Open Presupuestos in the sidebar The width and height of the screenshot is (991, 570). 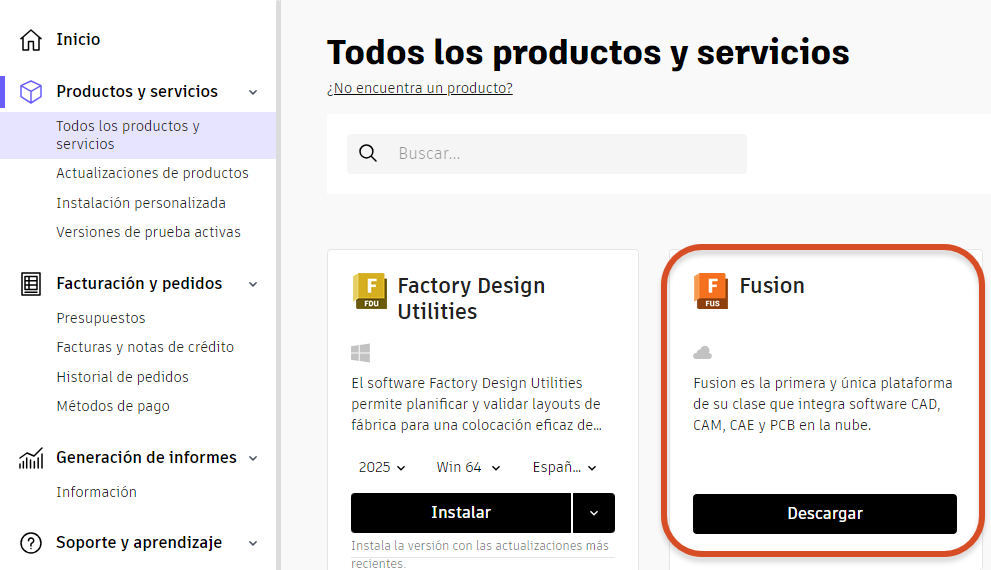click(x=100, y=318)
